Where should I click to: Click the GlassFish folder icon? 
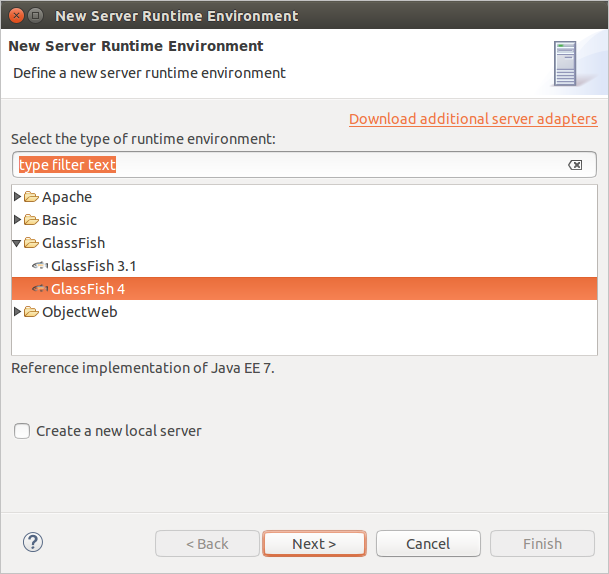tap(31, 243)
